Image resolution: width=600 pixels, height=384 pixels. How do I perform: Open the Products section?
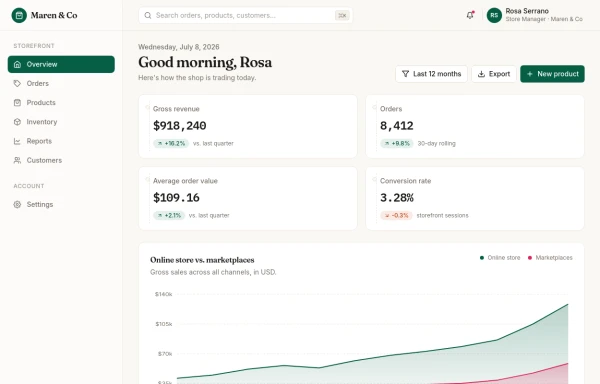coord(61,103)
